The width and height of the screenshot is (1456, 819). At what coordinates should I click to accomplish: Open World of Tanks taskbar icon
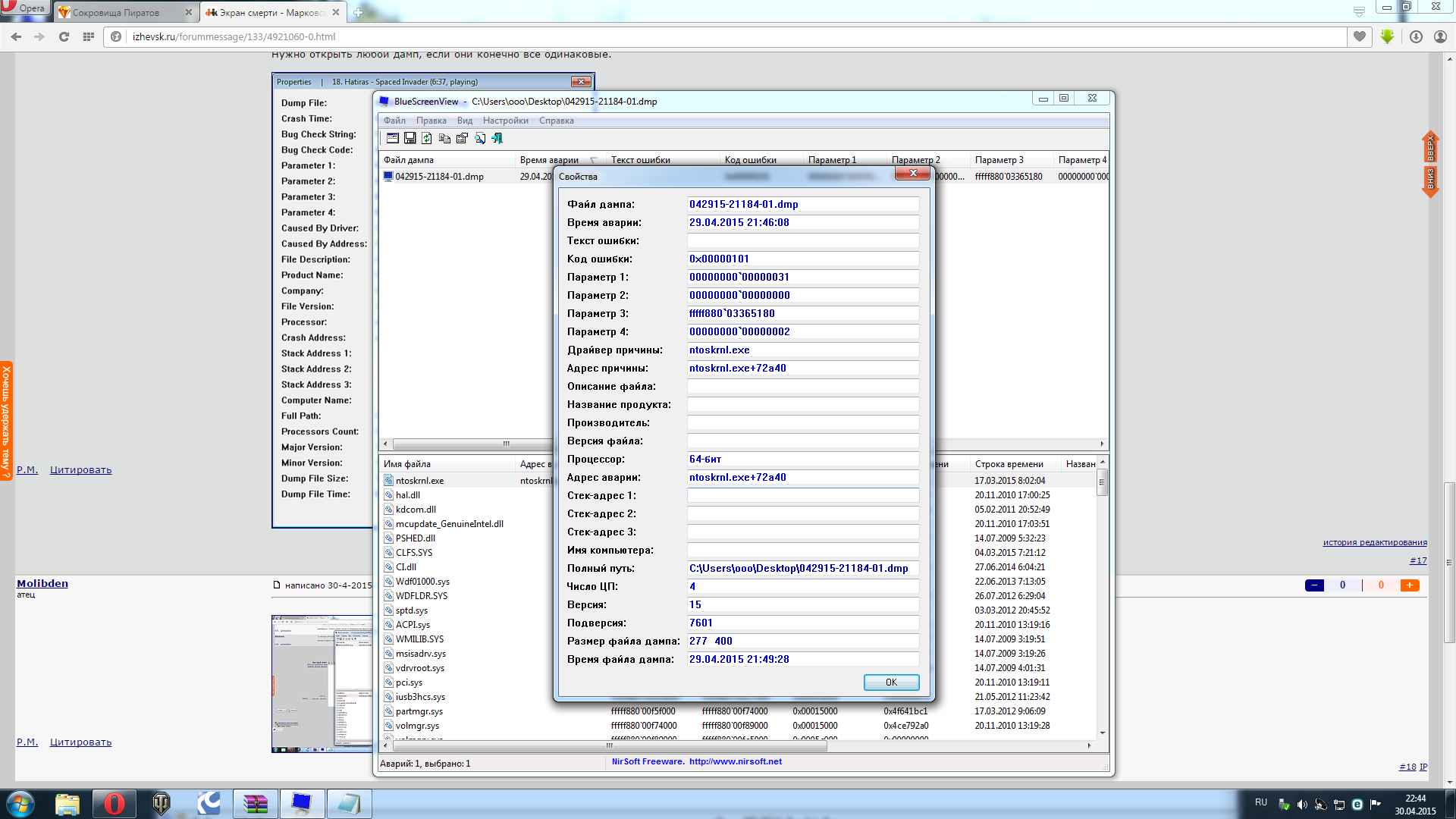162,804
